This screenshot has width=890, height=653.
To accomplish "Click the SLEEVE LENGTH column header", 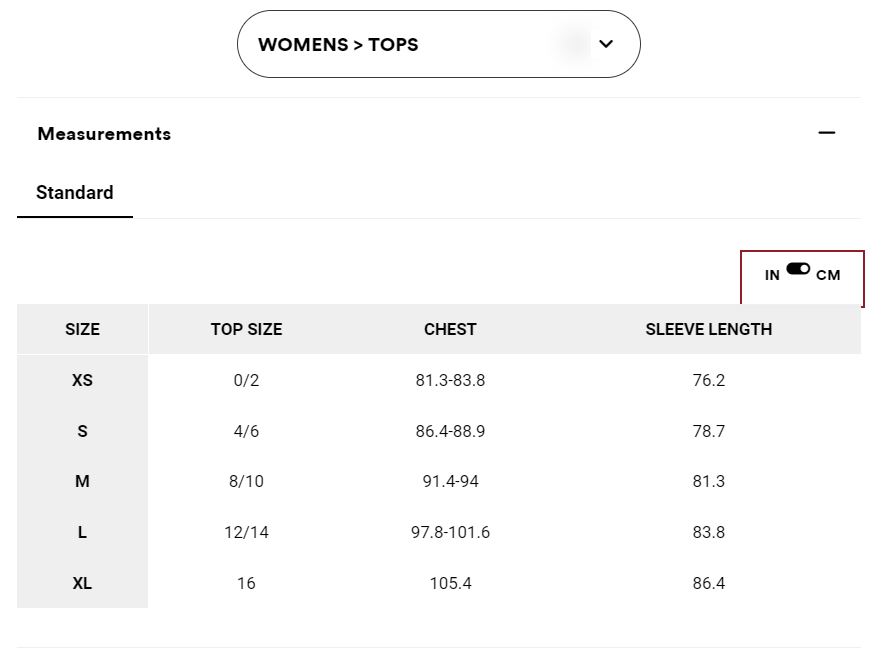I will [x=708, y=329].
